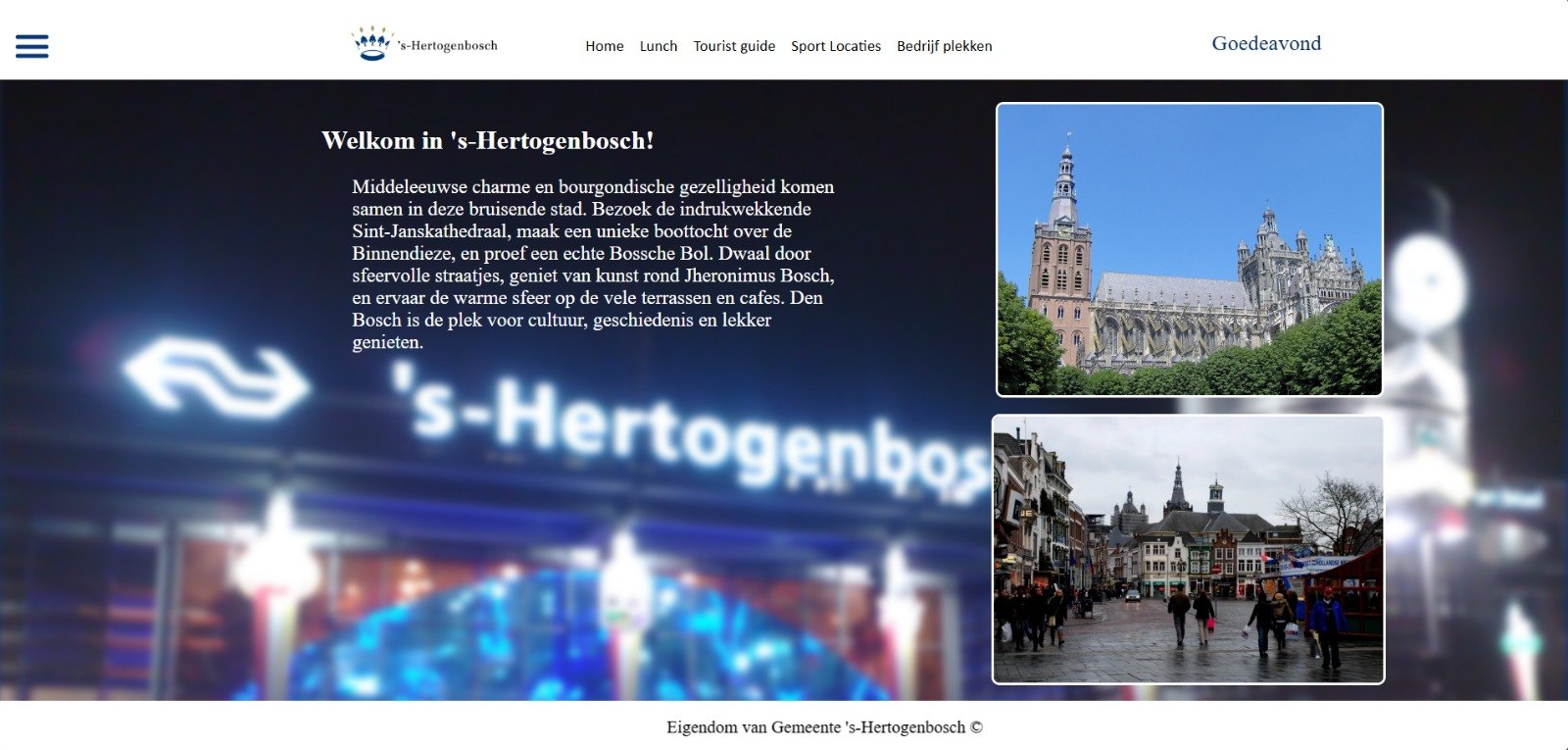
Task: Click the 's-Hertogenbosch crown logo
Action: (424, 44)
